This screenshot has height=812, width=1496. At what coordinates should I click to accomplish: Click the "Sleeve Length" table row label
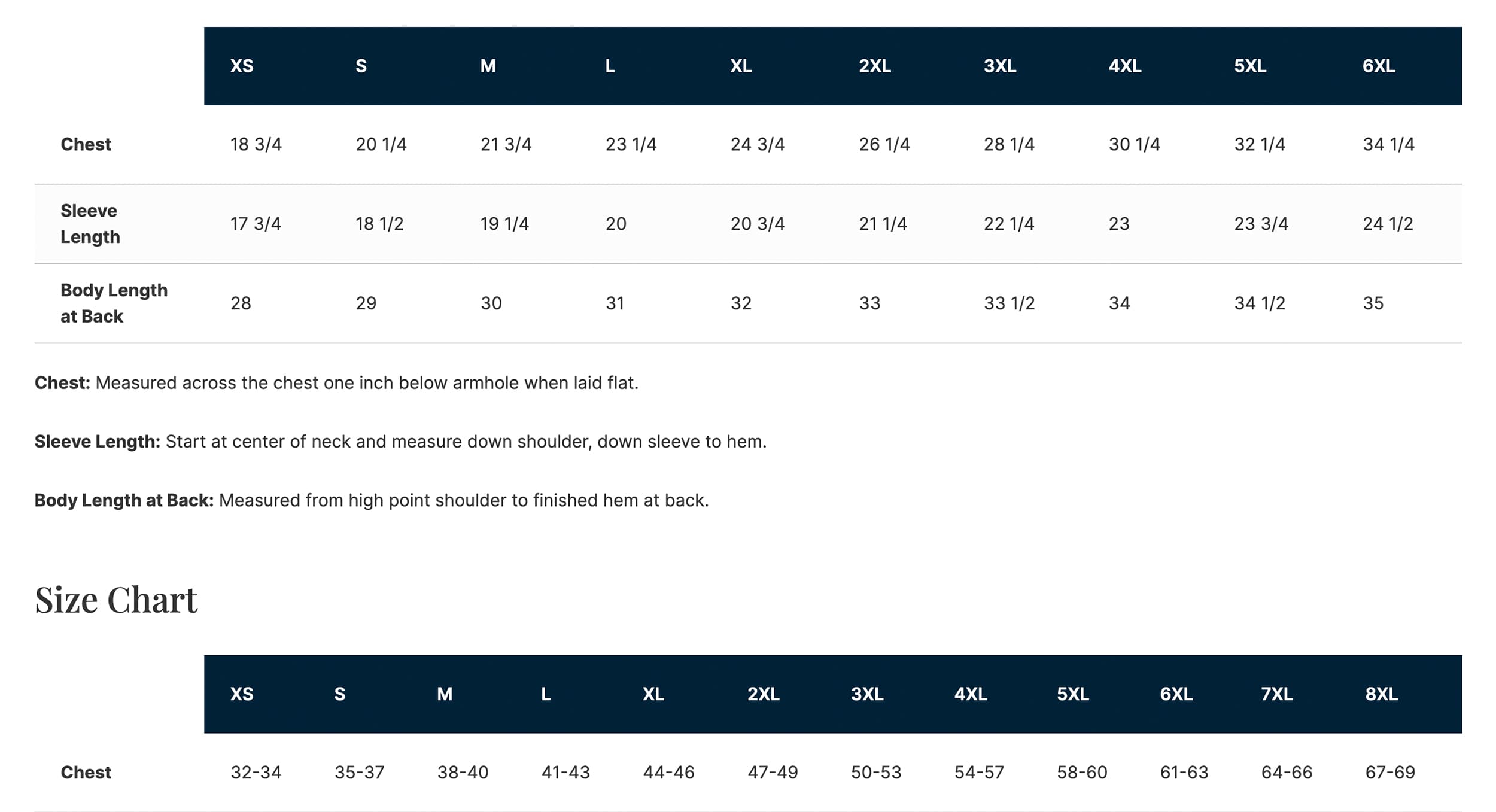[90, 224]
